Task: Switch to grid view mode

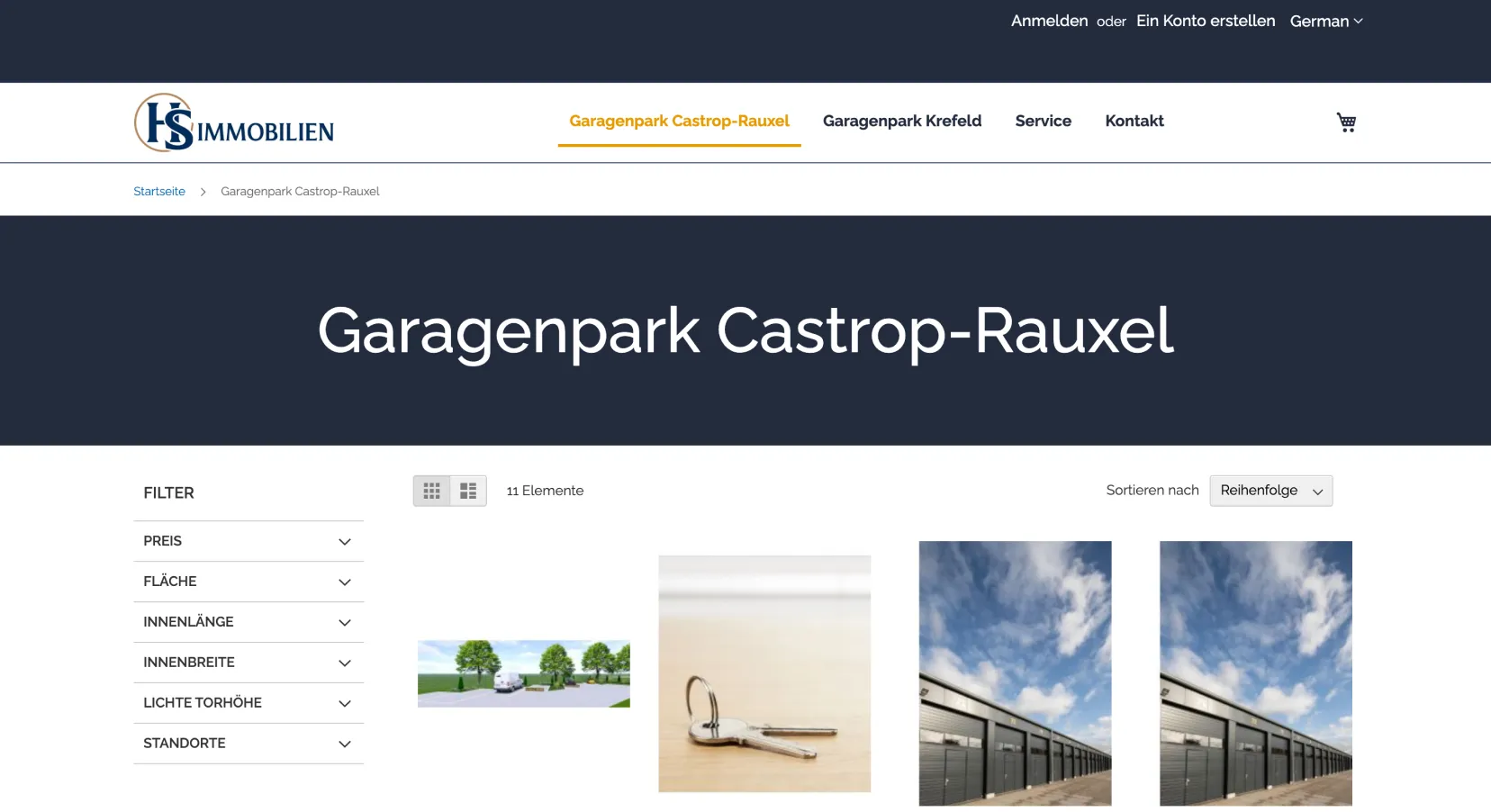Action: [x=431, y=491]
